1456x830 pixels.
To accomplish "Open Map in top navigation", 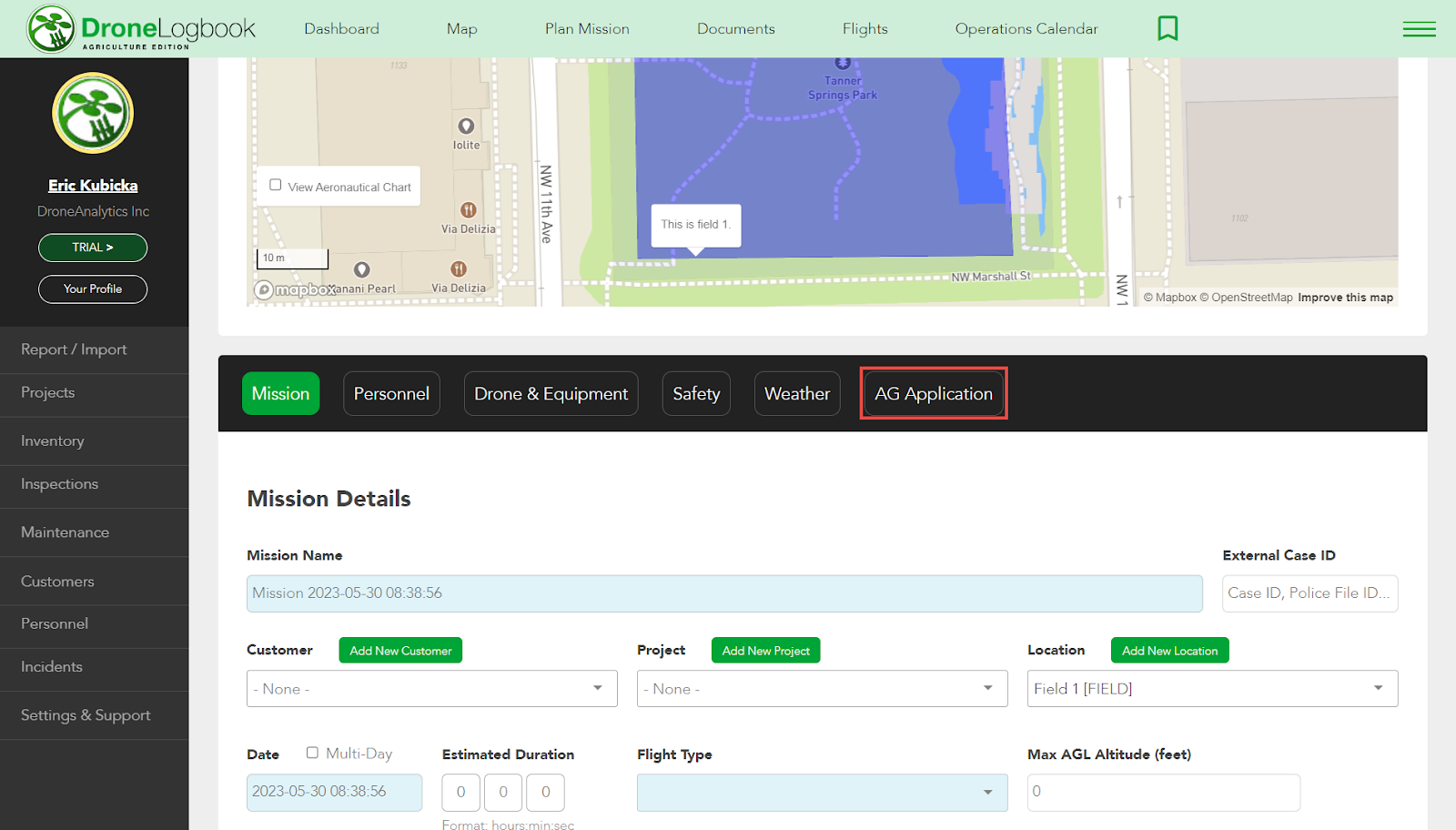I will (x=462, y=29).
